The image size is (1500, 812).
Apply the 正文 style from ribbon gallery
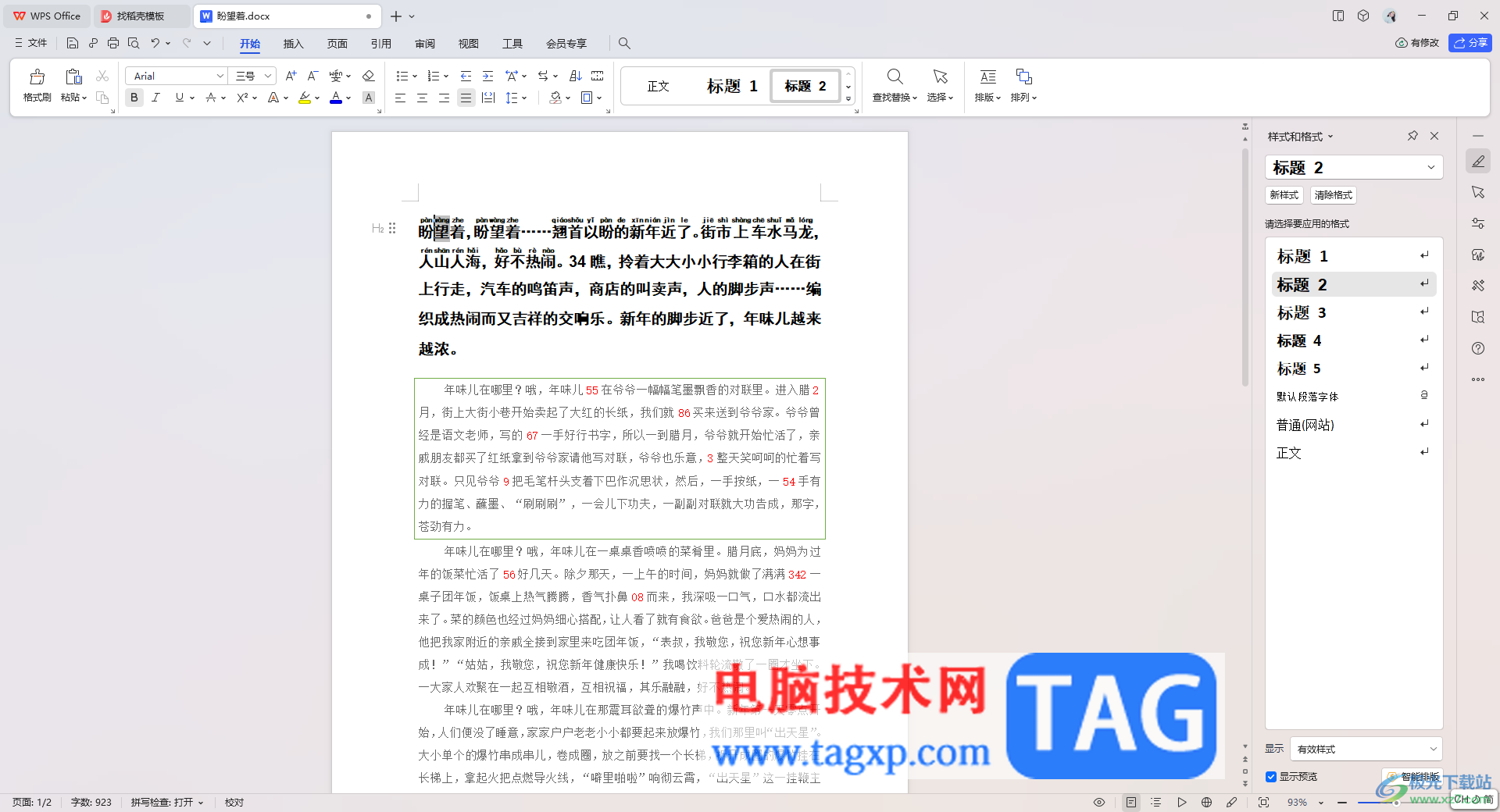click(659, 86)
